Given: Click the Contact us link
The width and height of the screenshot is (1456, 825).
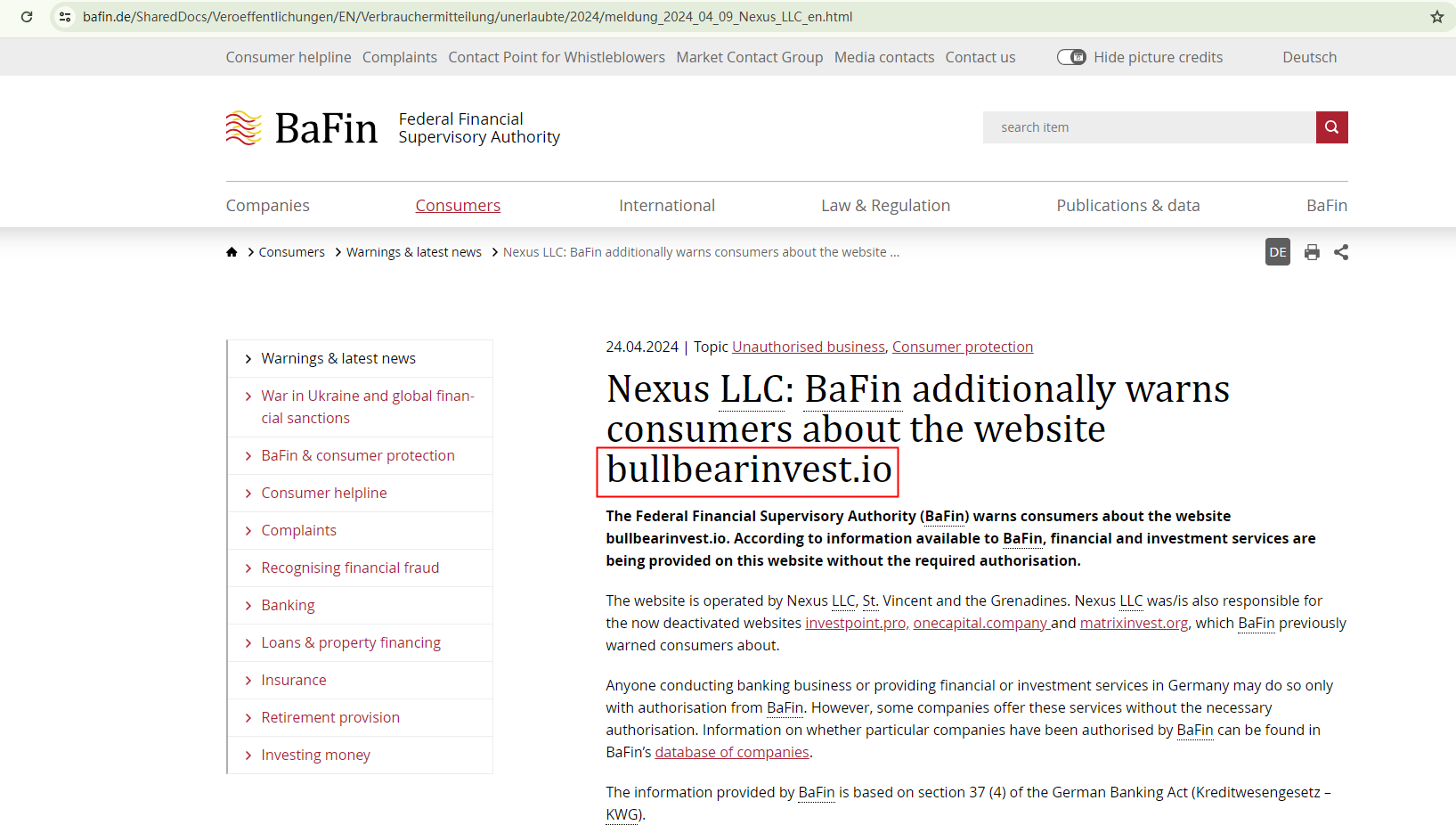Looking at the screenshot, I should pyautogui.click(x=980, y=57).
